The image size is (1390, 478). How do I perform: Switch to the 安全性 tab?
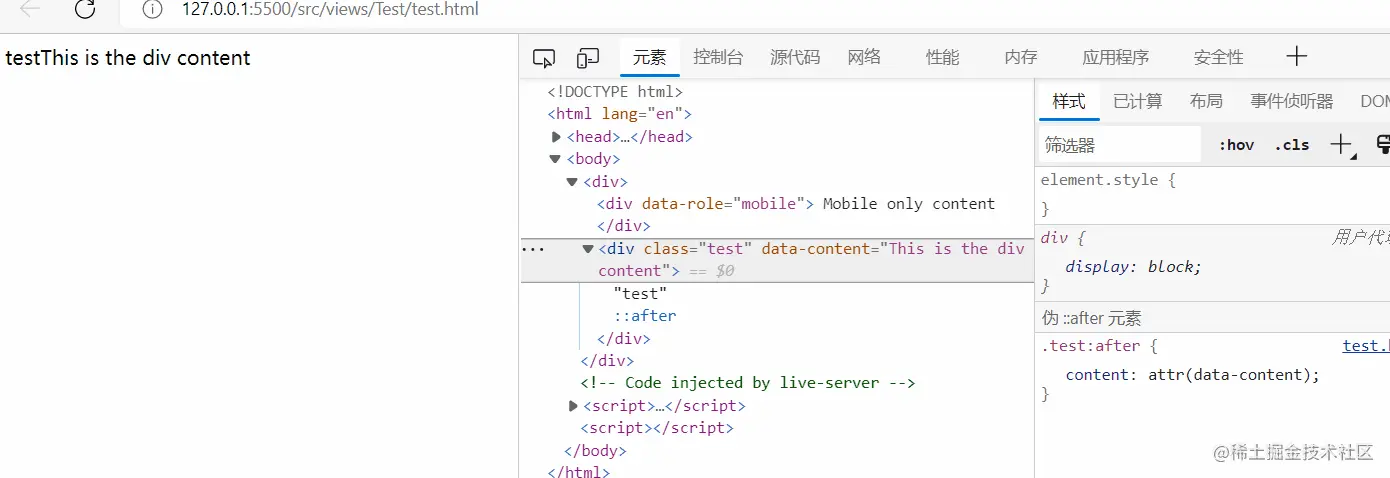click(1218, 58)
